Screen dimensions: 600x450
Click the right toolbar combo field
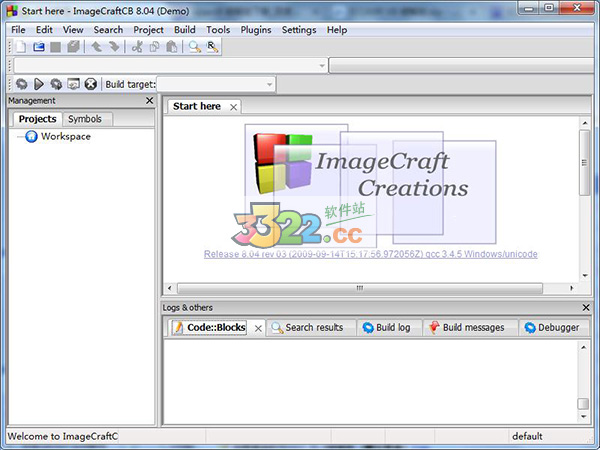[x=463, y=66]
